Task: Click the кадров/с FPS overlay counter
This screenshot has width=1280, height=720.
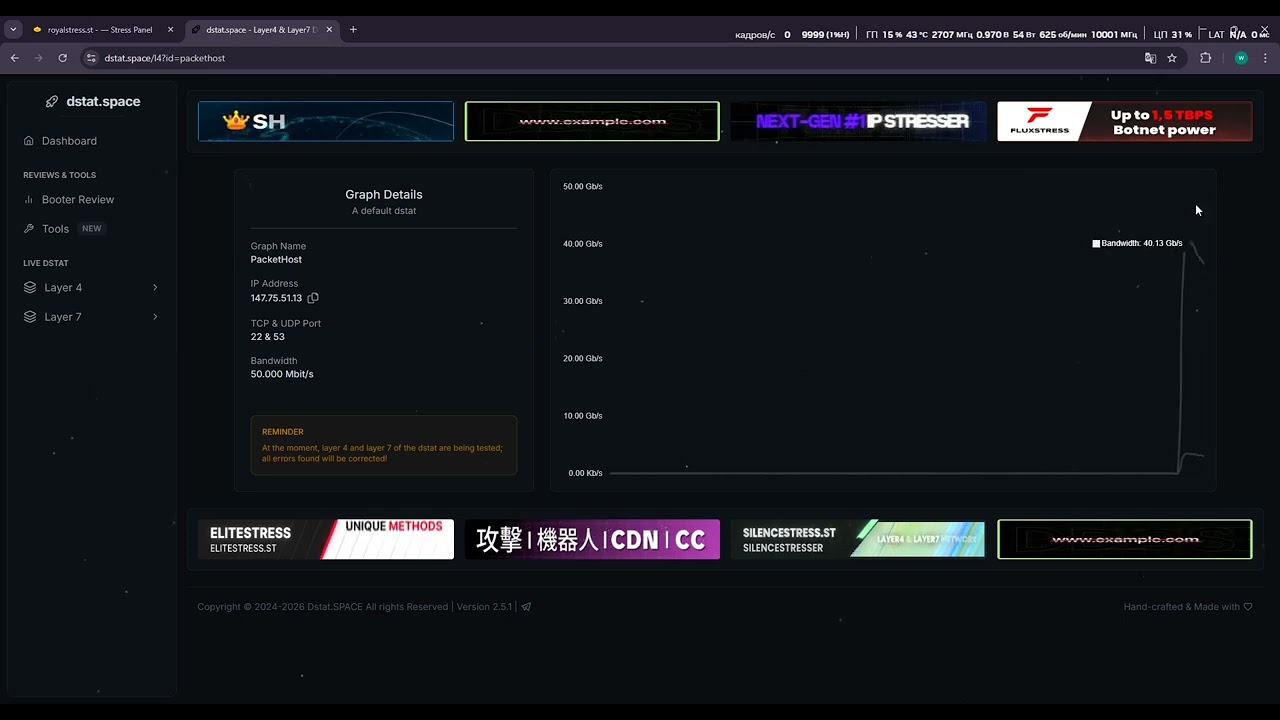Action: (x=763, y=35)
